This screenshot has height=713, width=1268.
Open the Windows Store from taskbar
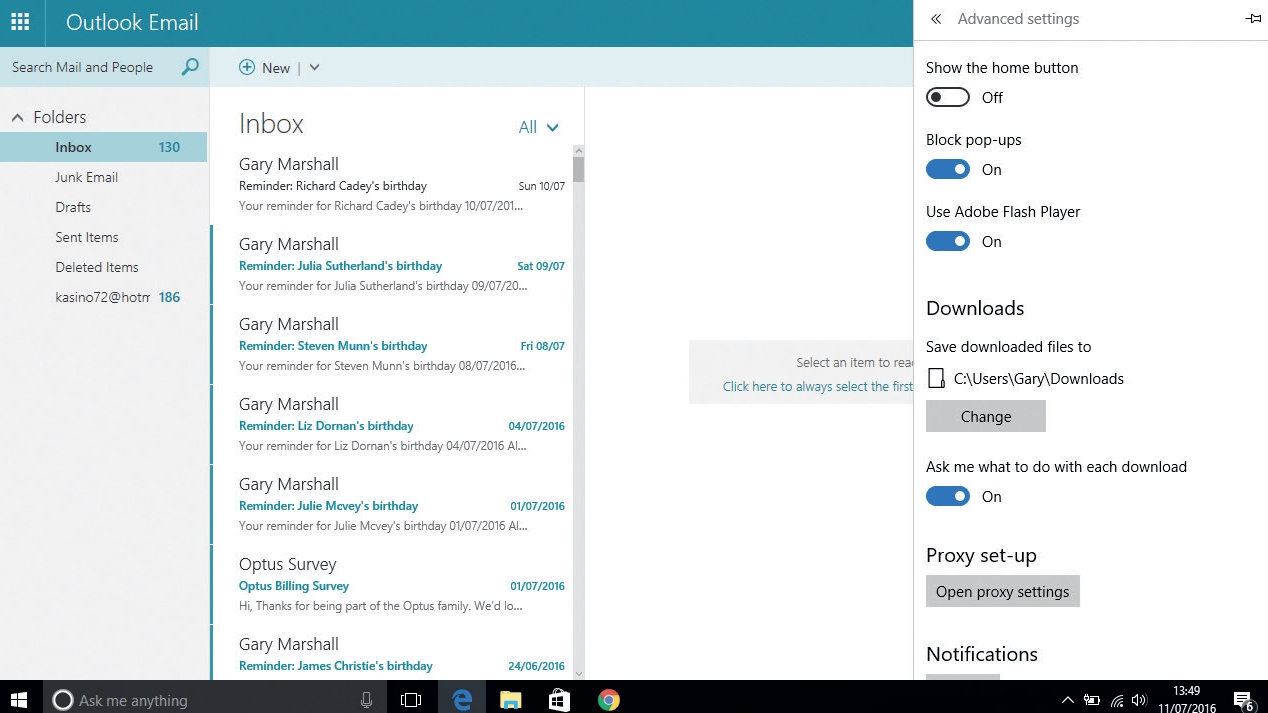click(559, 700)
